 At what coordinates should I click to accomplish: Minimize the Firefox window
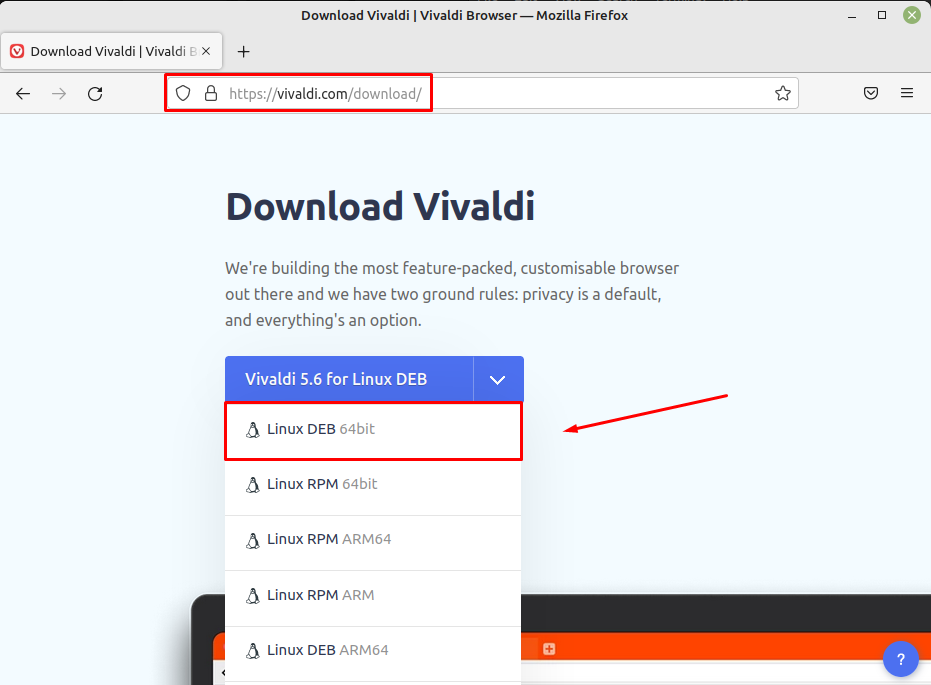tap(852, 15)
